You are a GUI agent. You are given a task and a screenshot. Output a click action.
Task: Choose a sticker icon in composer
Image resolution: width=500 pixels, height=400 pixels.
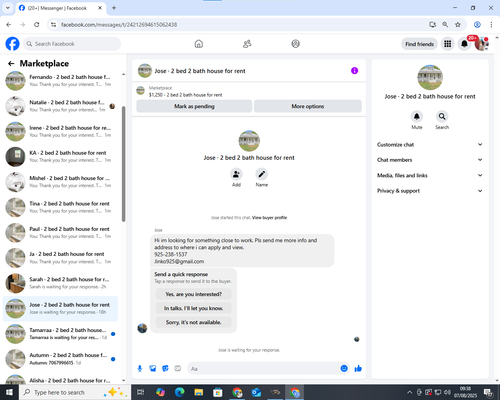pos(165,368)
